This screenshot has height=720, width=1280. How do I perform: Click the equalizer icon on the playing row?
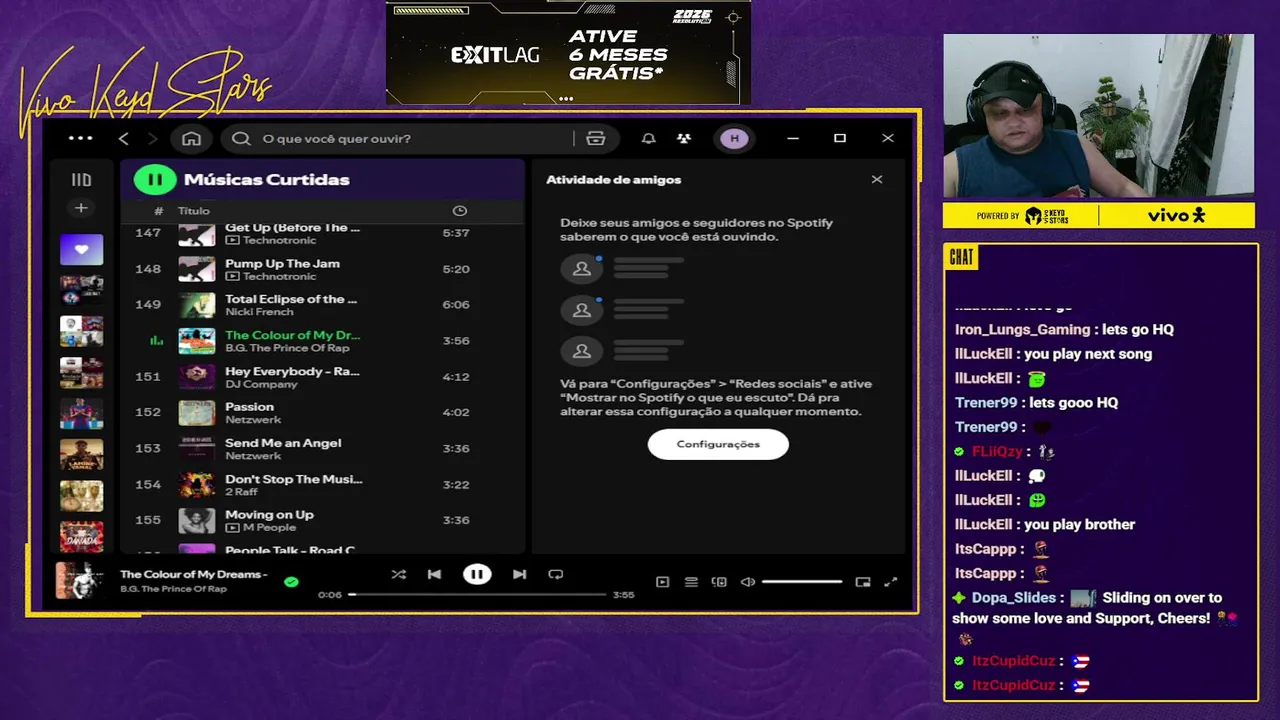point(156,341)
